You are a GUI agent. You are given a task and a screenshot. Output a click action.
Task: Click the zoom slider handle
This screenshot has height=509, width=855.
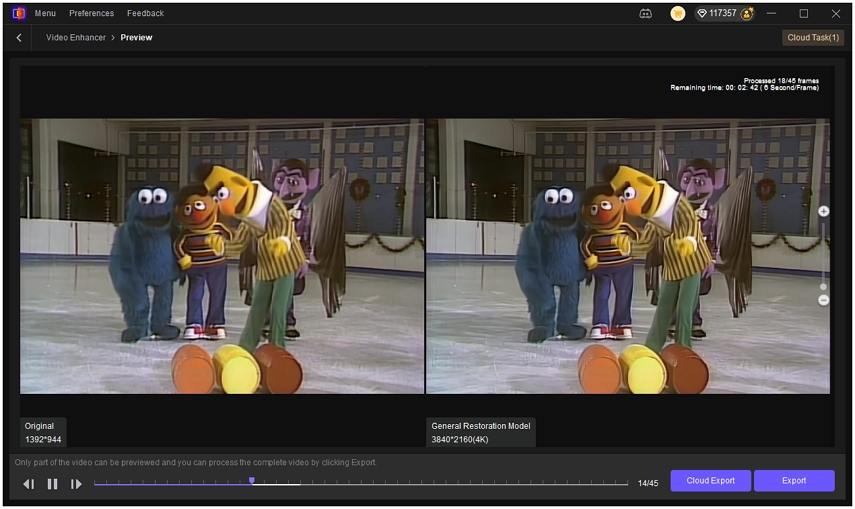click(x=823, y=286)
